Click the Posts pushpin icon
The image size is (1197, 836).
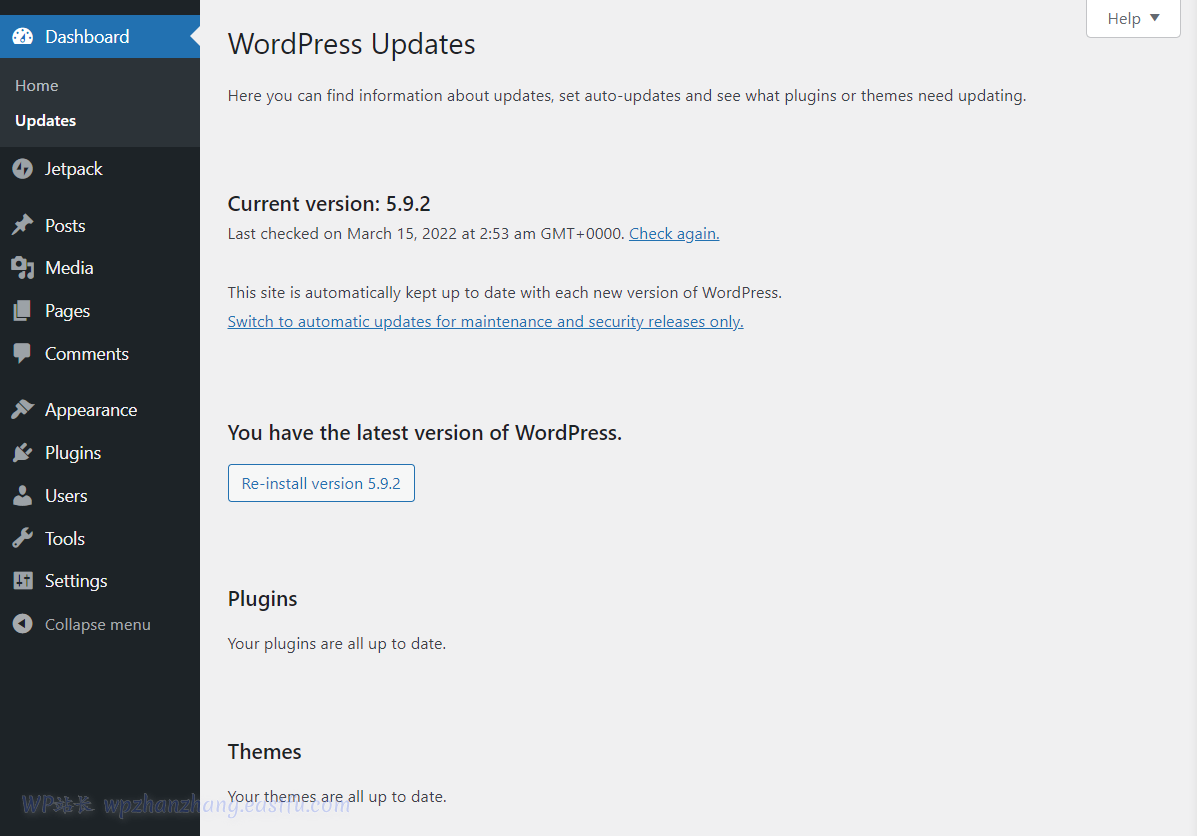pos(22,226)
